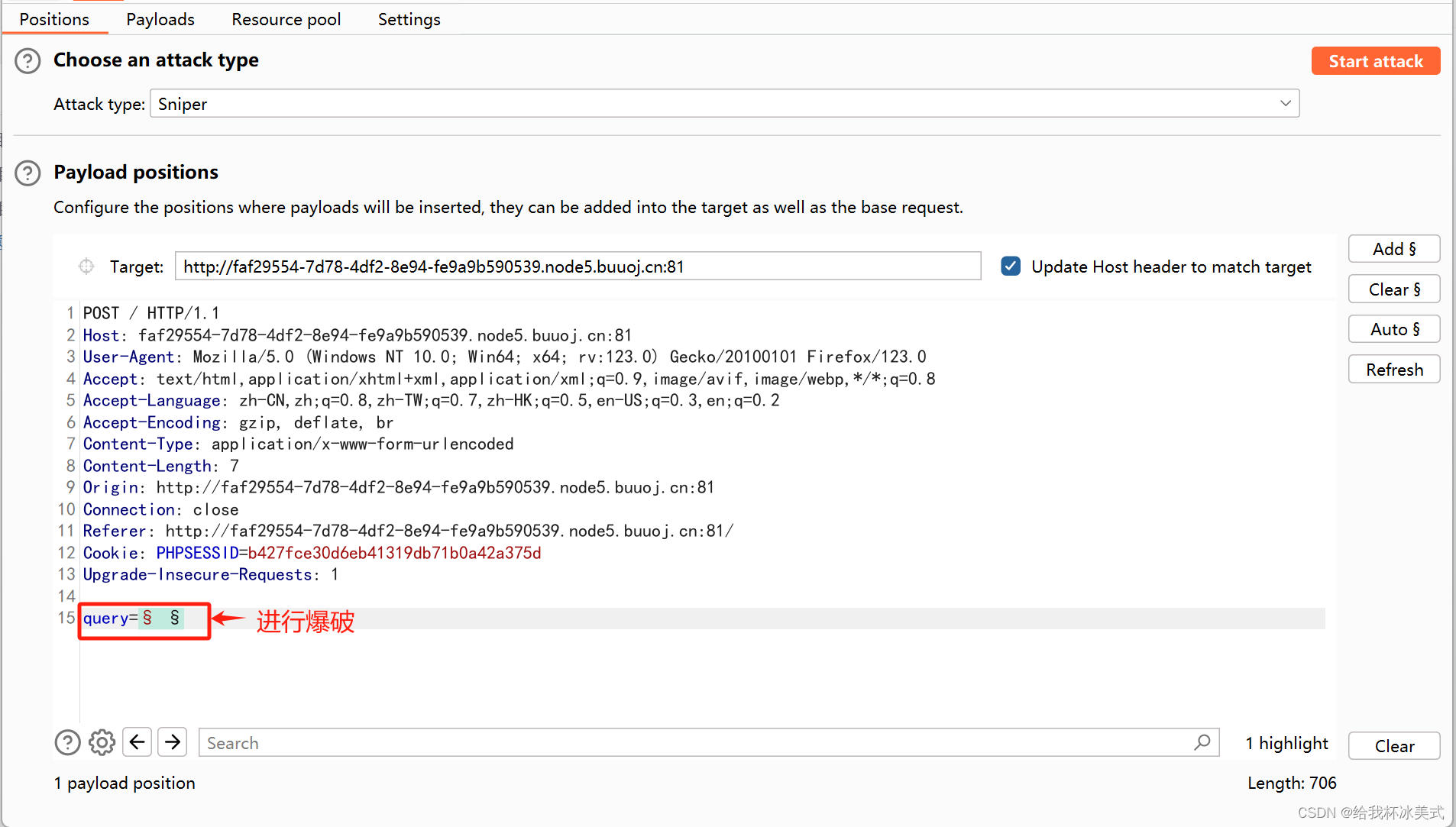The width and height of the screenshot is (1456, 827).
Task: Click the Add § button
Action: 1393,249
